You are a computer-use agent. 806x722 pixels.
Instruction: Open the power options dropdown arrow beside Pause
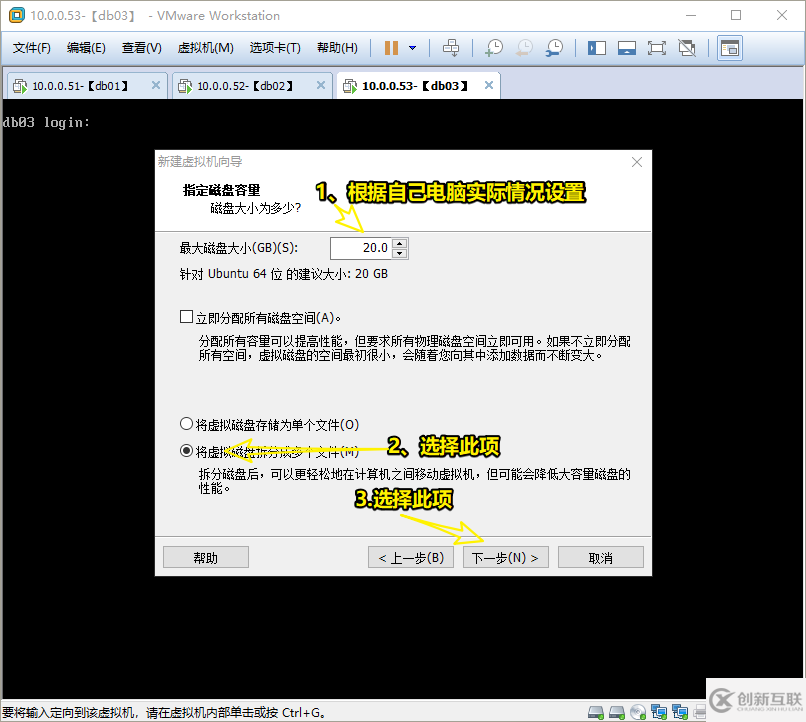coord(412,48)
